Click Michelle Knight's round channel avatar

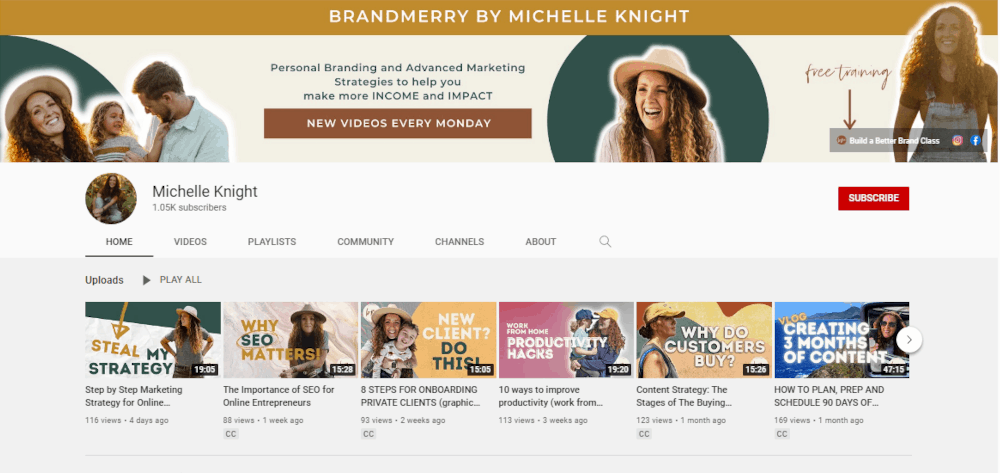click(x=111, y=198)
